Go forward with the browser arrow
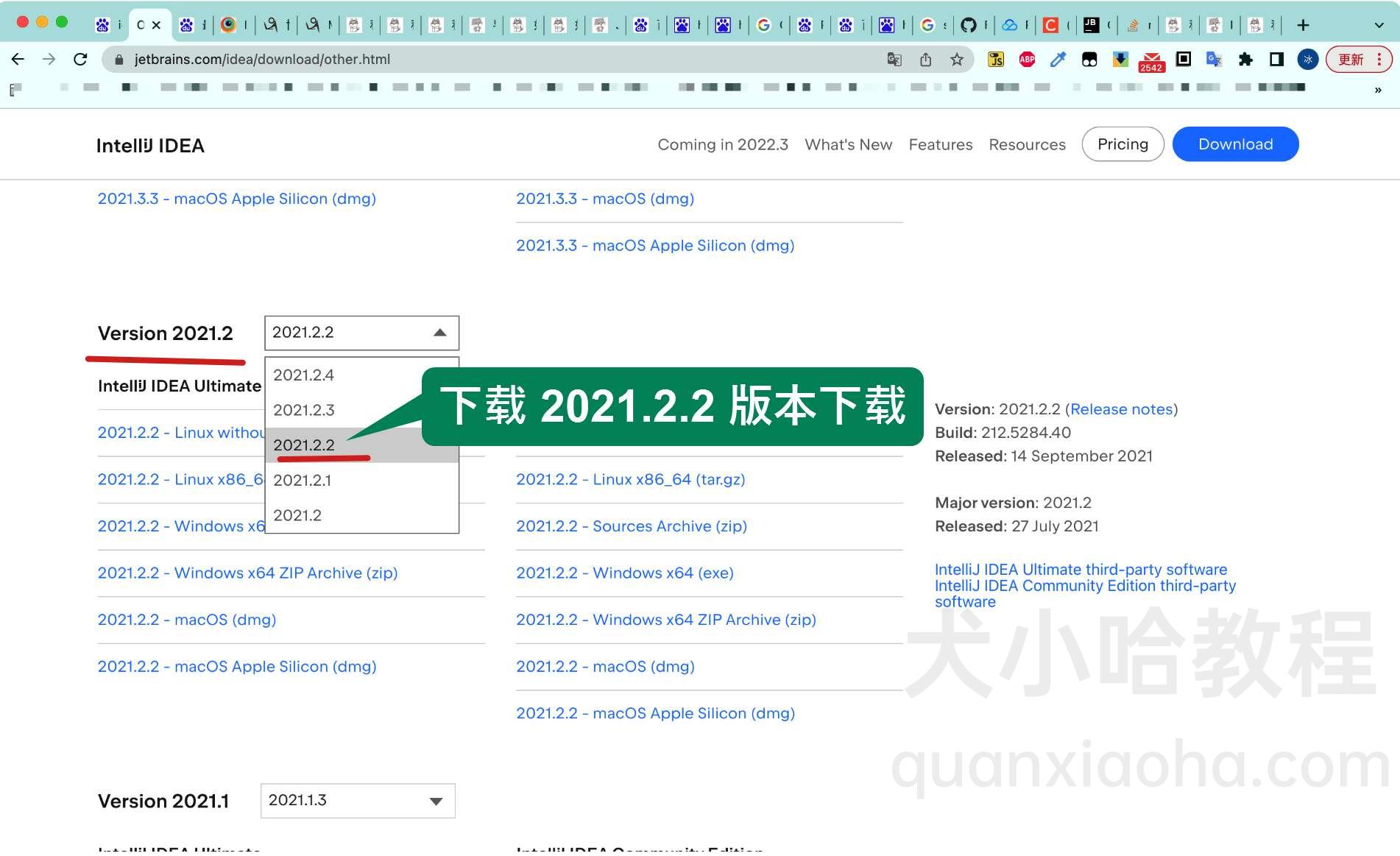Viewport: 1400px width, 856px height. (49, 60)
